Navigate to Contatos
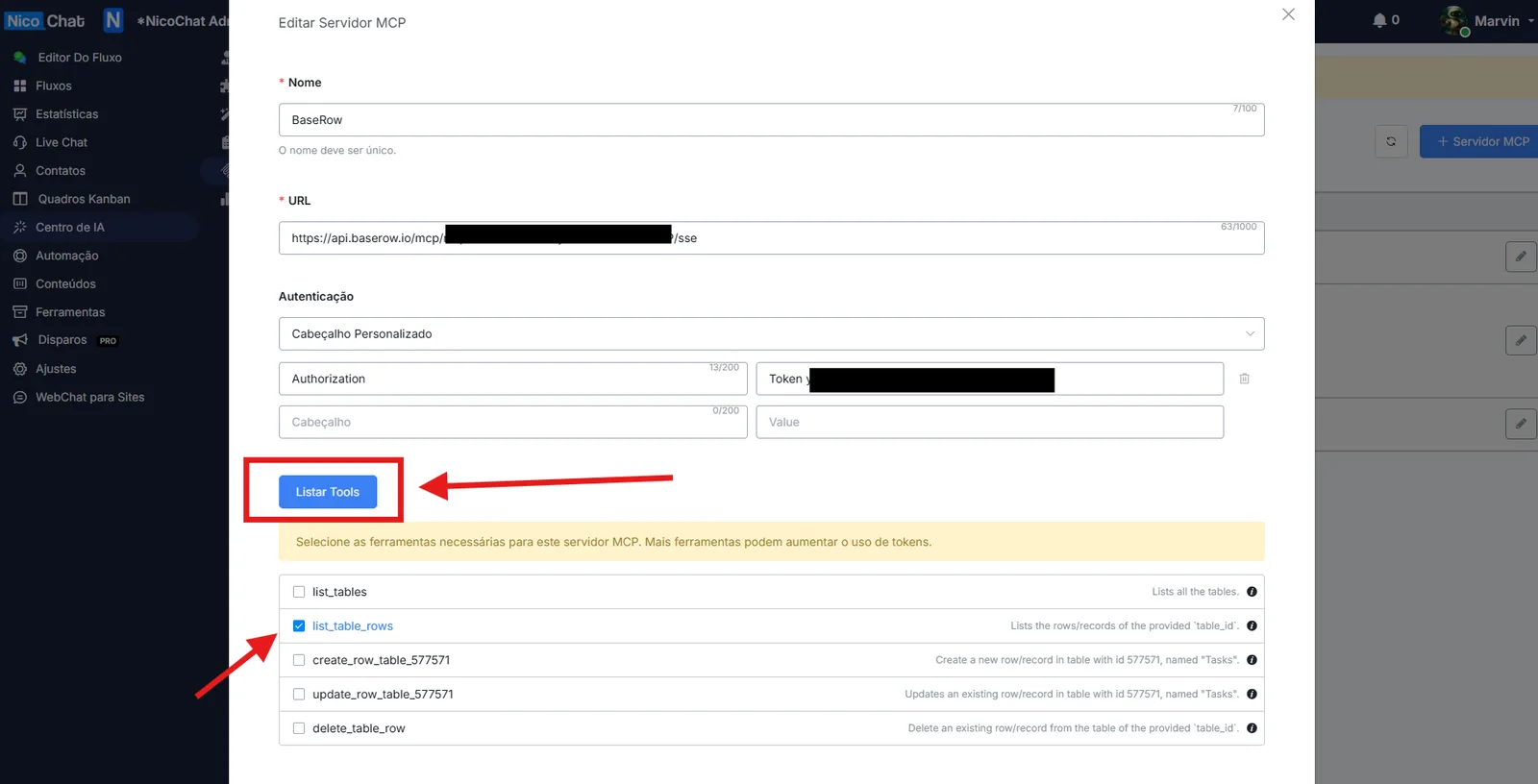1538x784 pixels. tap(61, 171)
